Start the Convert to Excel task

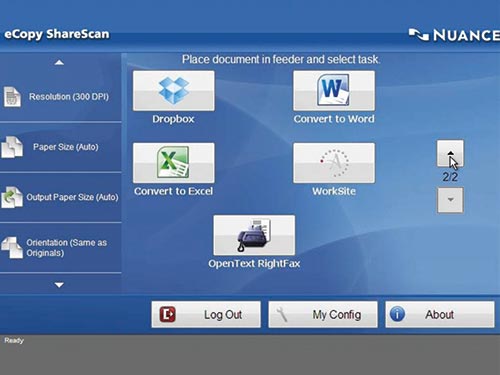(174, 163)
